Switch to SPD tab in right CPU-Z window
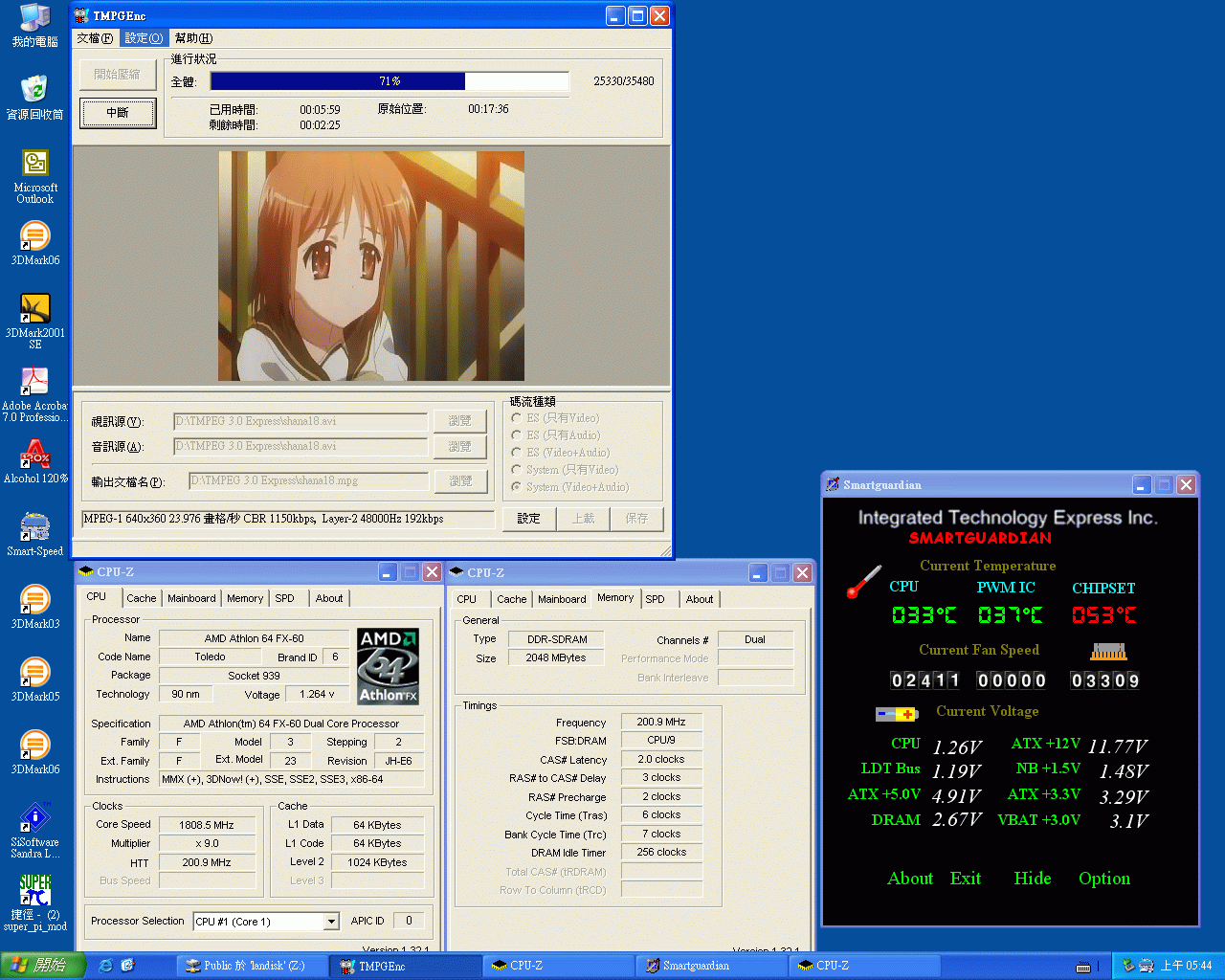1225x980 pixels. click(x=655, y=599)
